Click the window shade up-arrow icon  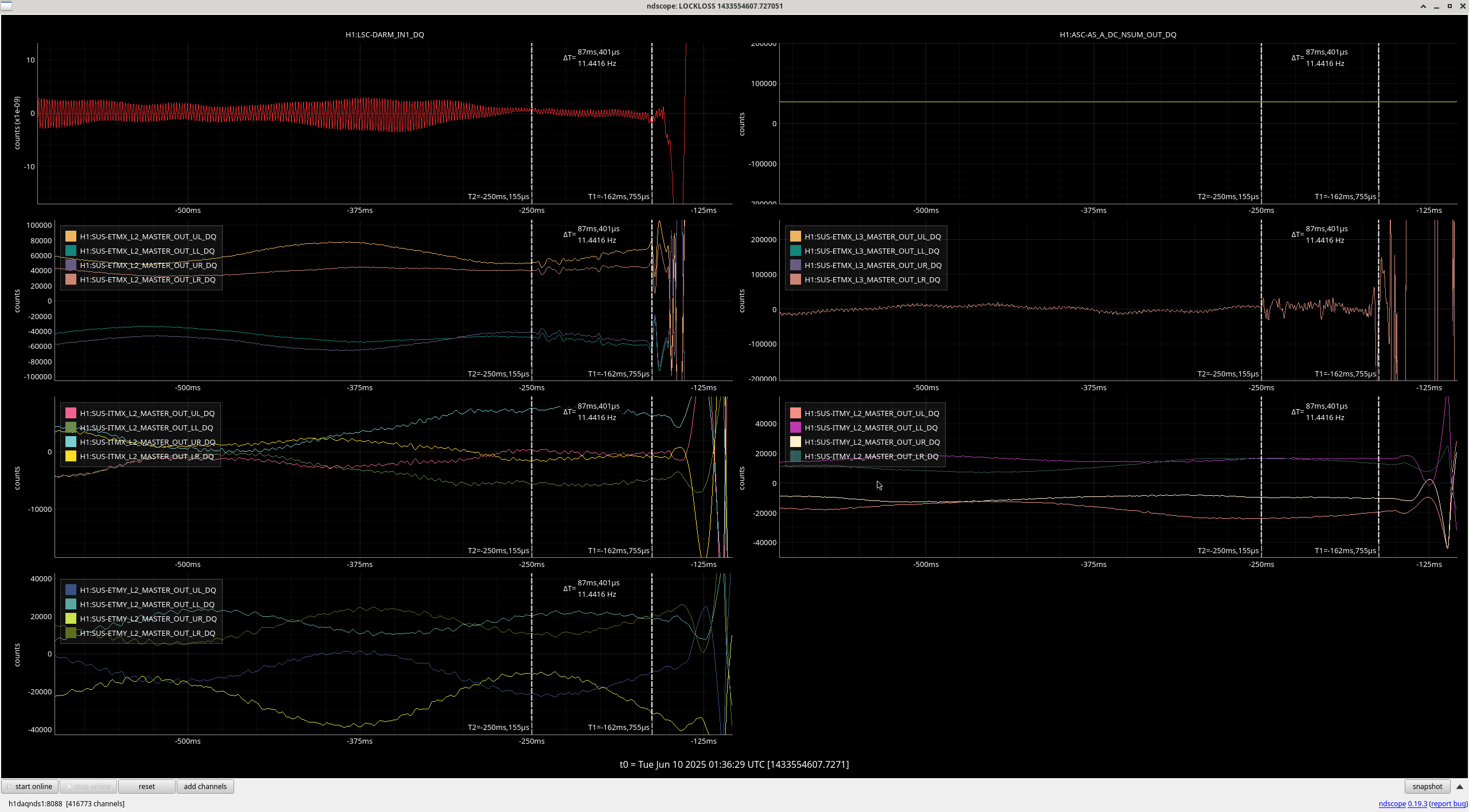tap(1423, 6)
